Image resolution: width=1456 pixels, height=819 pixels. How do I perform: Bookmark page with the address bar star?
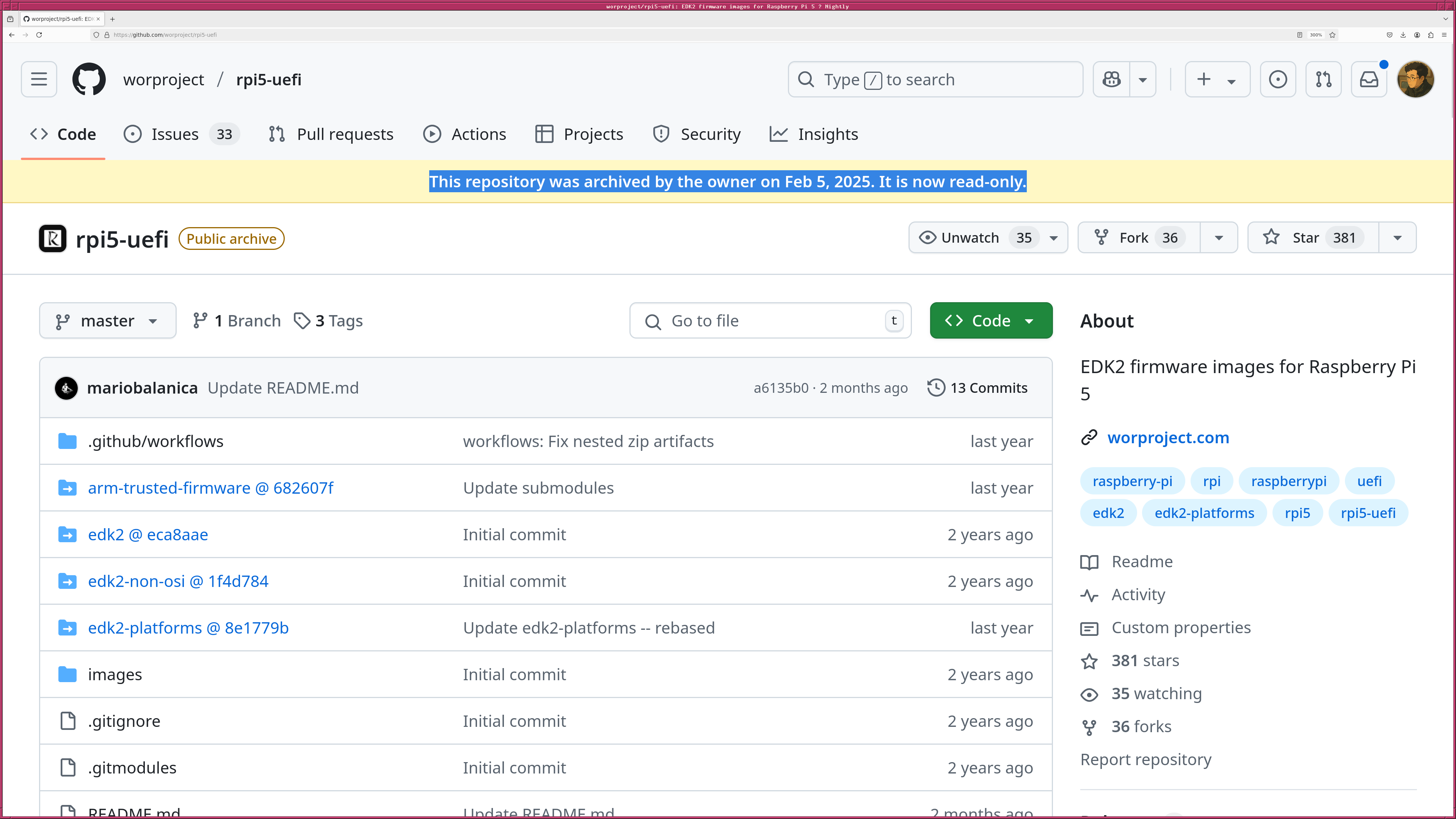tap(1332, 35)
